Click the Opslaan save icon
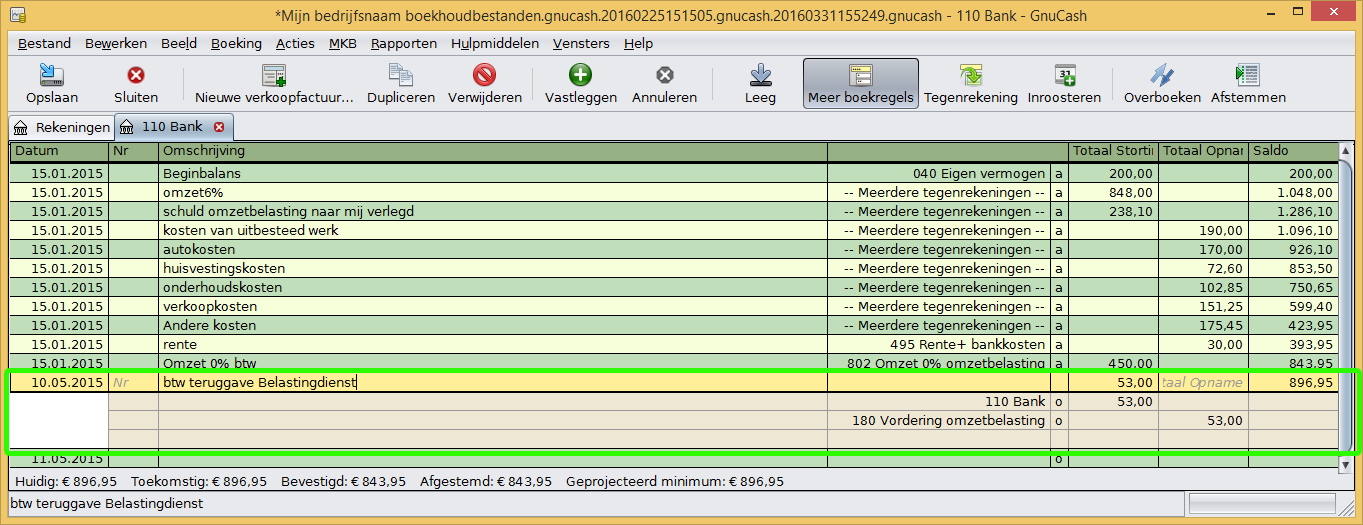The height and width of the screenshot is (525, 1363). pyautogui.click(x=52, y=75)
